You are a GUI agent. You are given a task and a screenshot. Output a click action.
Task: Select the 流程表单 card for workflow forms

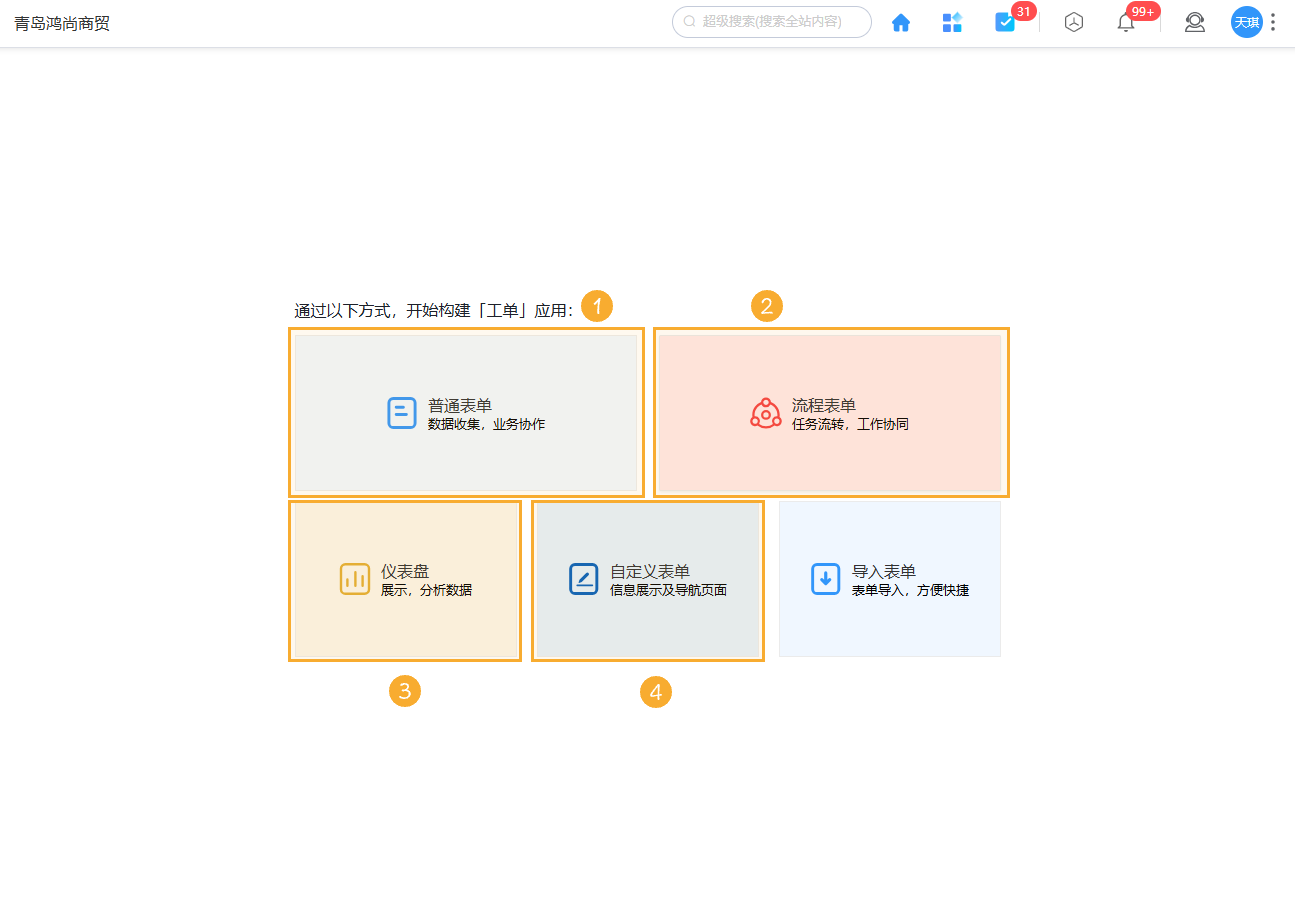(x=831, y=413)
